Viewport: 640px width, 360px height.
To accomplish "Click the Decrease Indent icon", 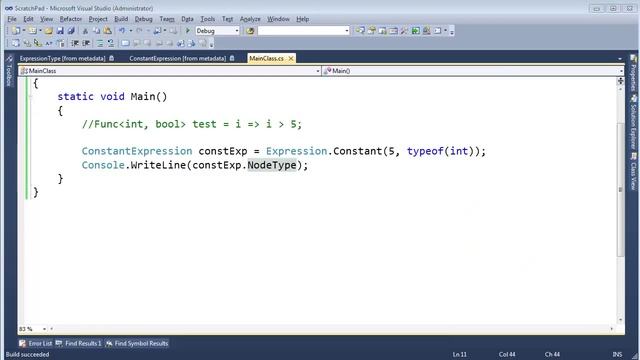I will coord(75,43).
